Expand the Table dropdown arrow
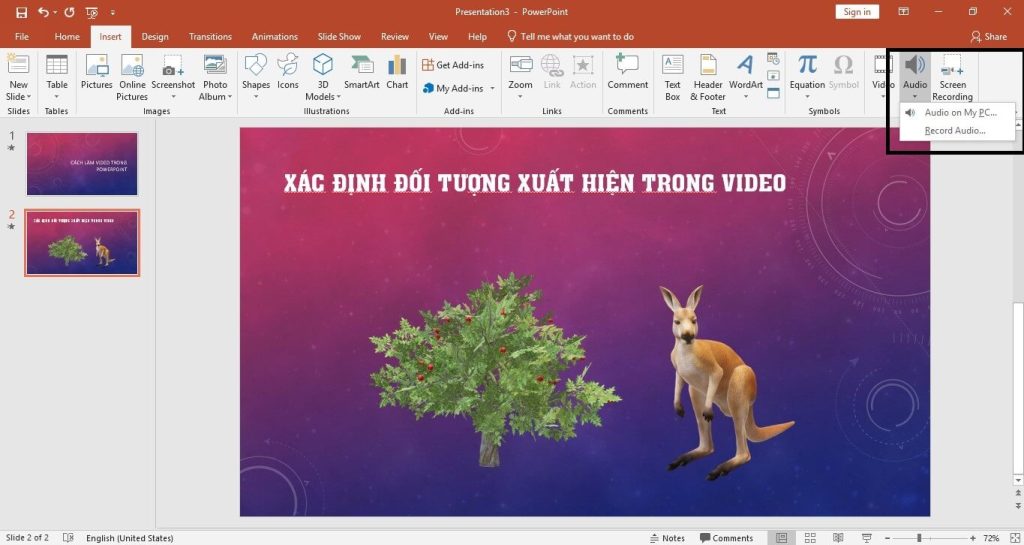This screenshot has height=545, width=1024. point(57,97)
